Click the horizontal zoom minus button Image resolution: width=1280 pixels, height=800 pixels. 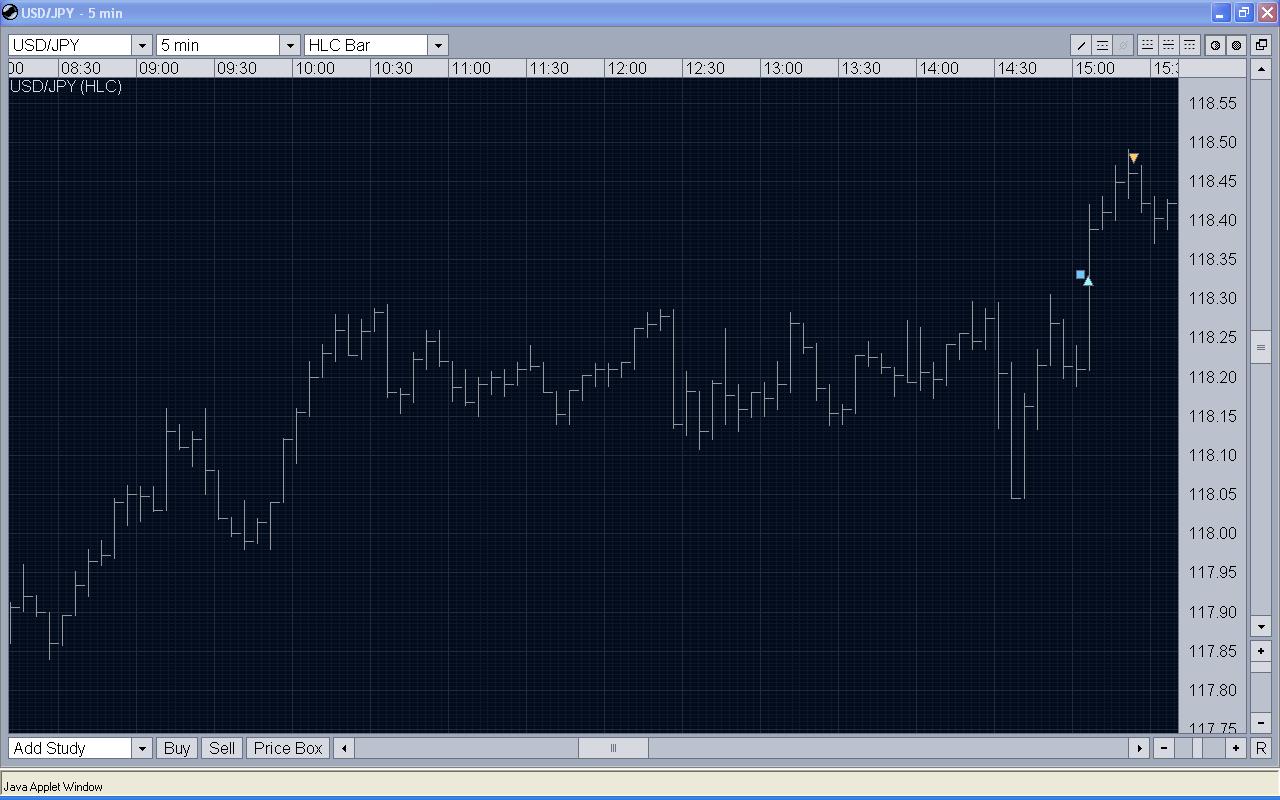click(x=1164, y=748)
